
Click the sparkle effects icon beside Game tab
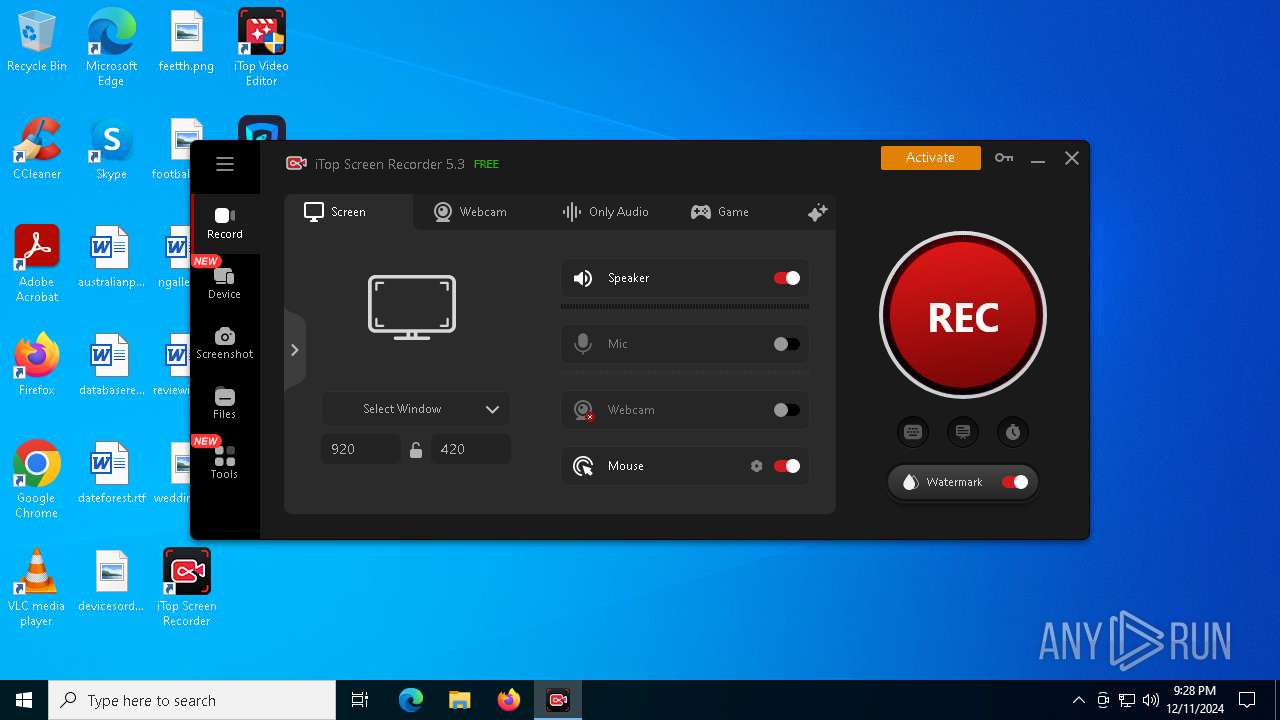[x=817, y=212]
